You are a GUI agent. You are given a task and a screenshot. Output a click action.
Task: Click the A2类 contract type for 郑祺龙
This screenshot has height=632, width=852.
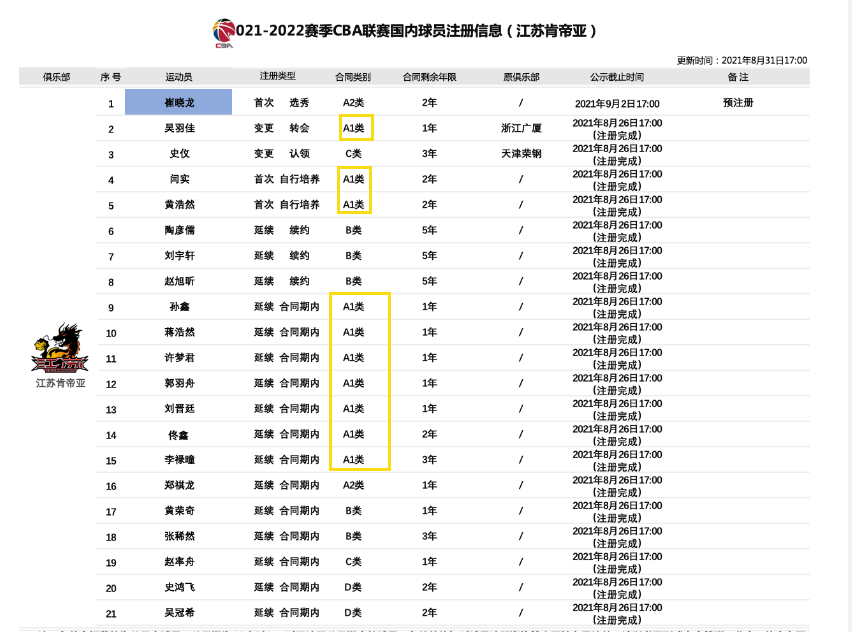click(353, 485)
